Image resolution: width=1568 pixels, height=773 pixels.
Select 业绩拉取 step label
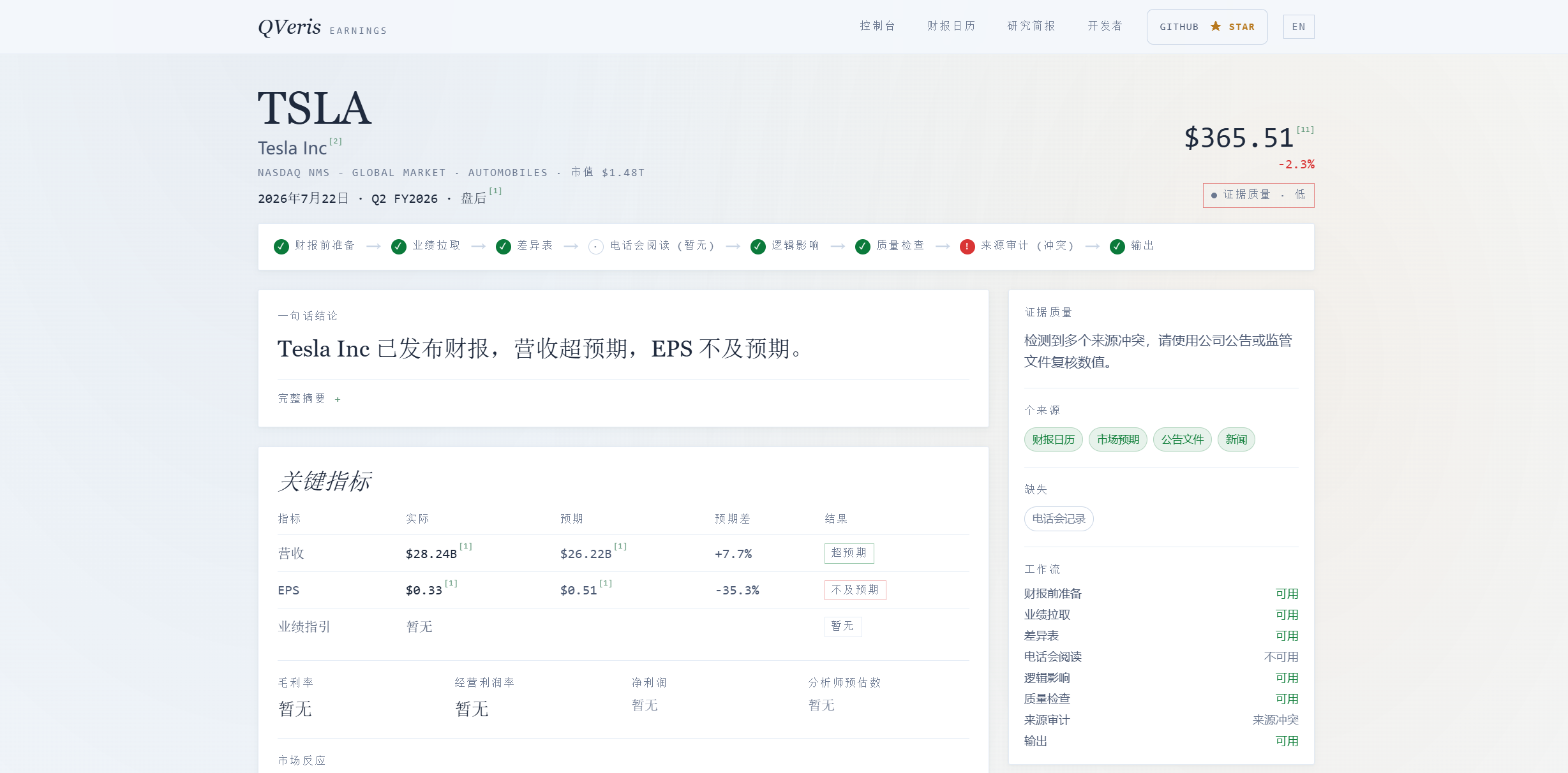[437, 246]
